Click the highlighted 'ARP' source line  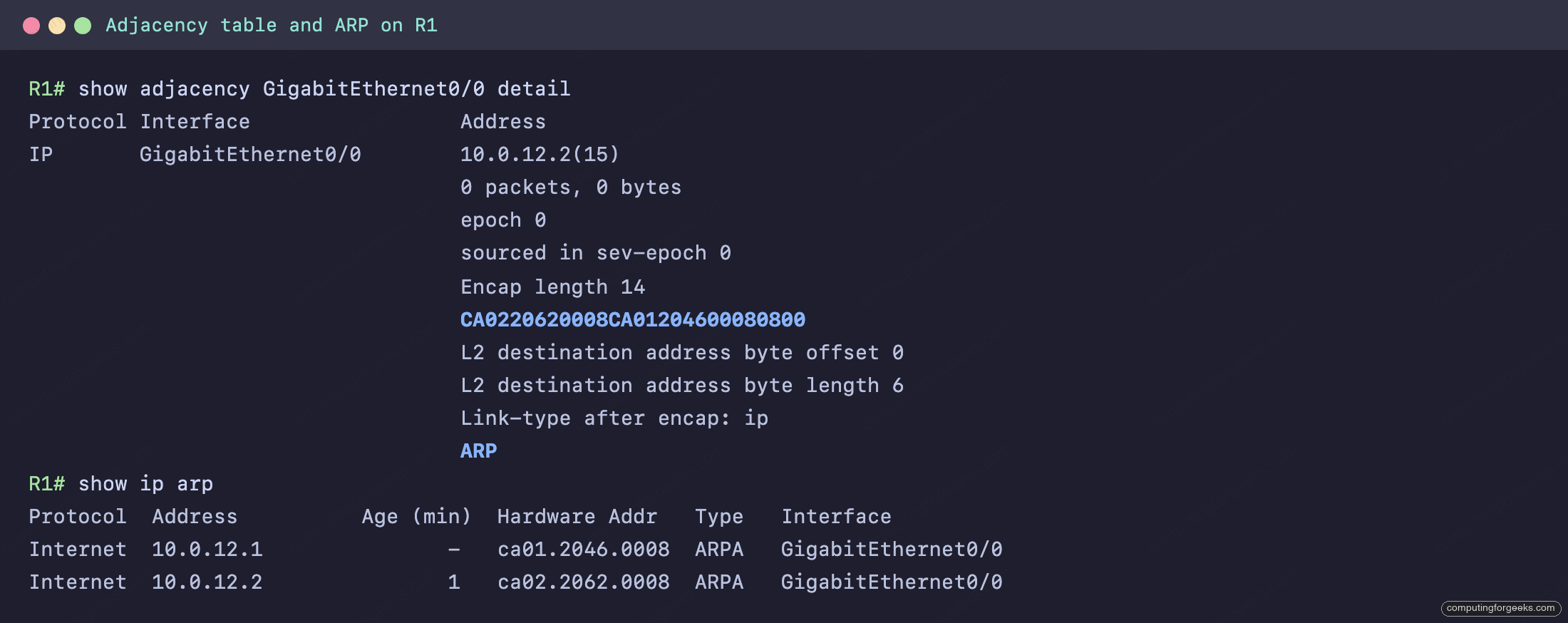[x=479, y=451]
